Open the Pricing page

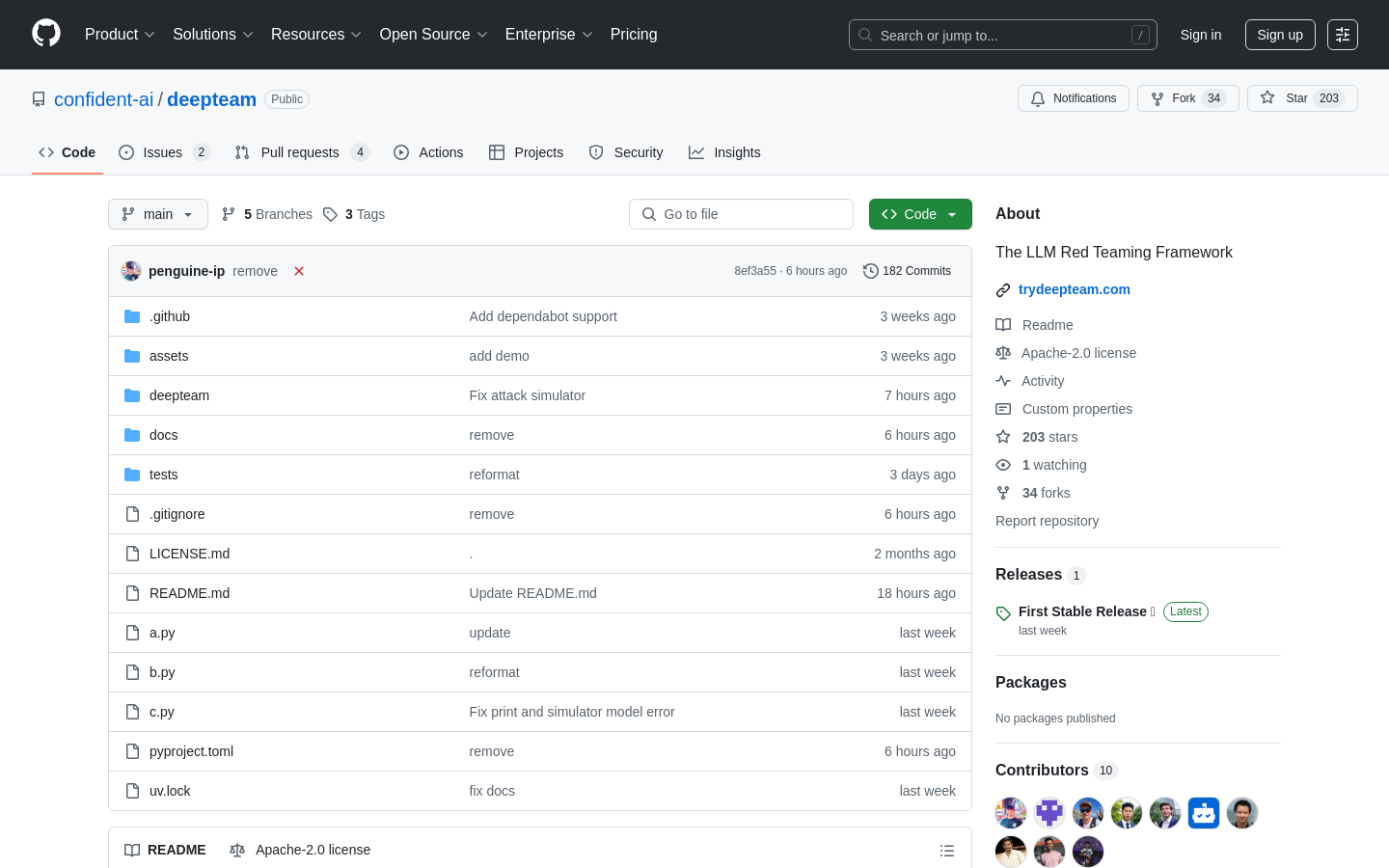point(634,35)
